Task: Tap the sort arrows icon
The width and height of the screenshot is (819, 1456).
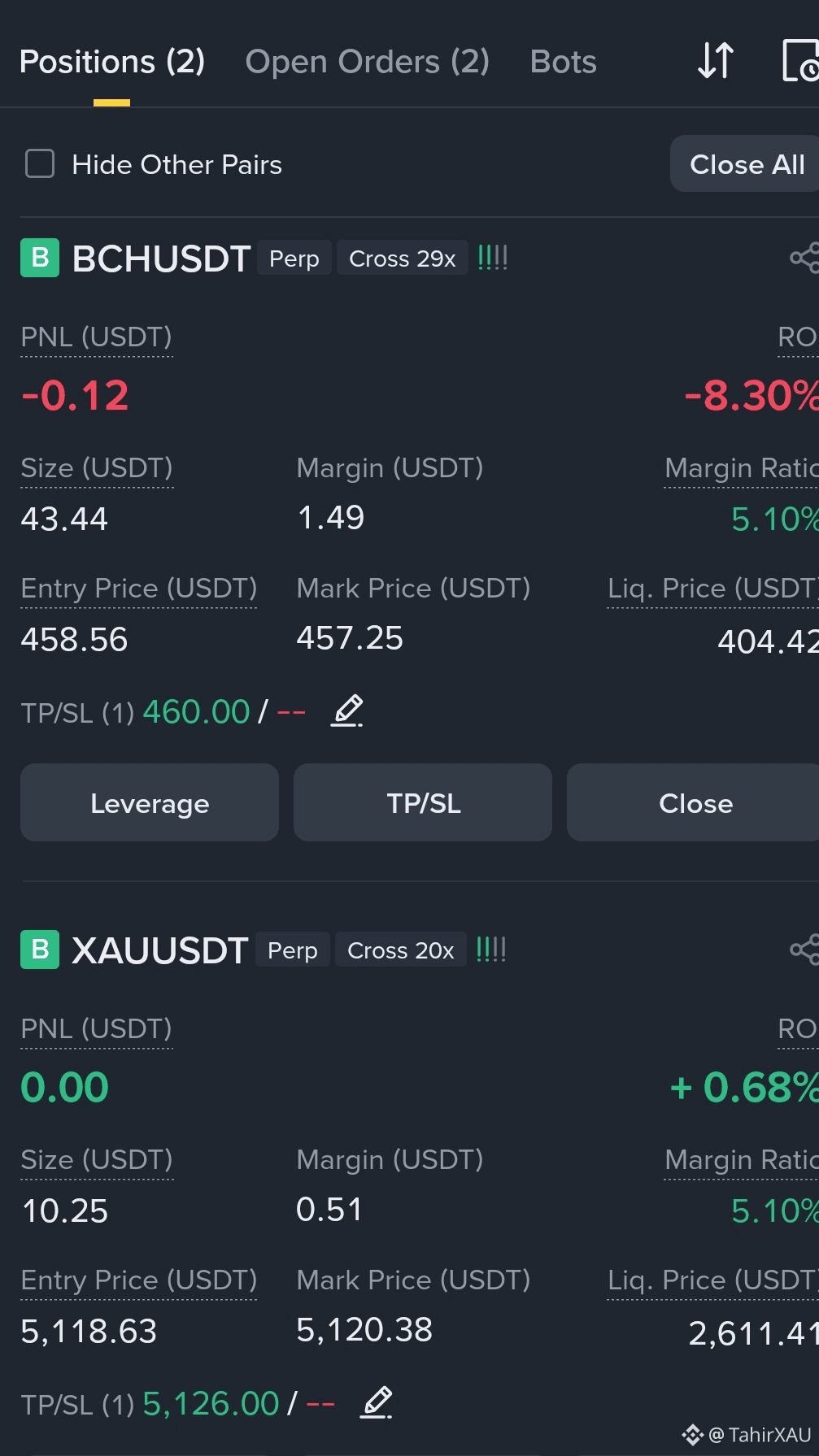Action: coord(716,61)
